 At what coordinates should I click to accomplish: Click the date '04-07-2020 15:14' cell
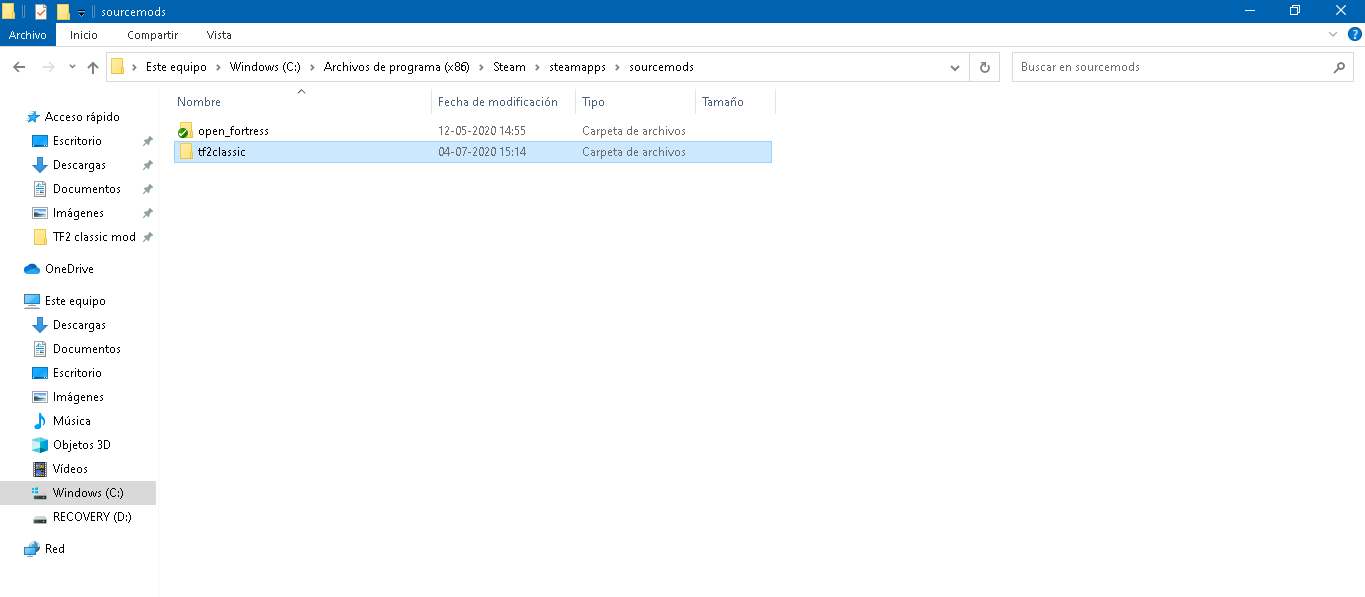click(482, 152)
